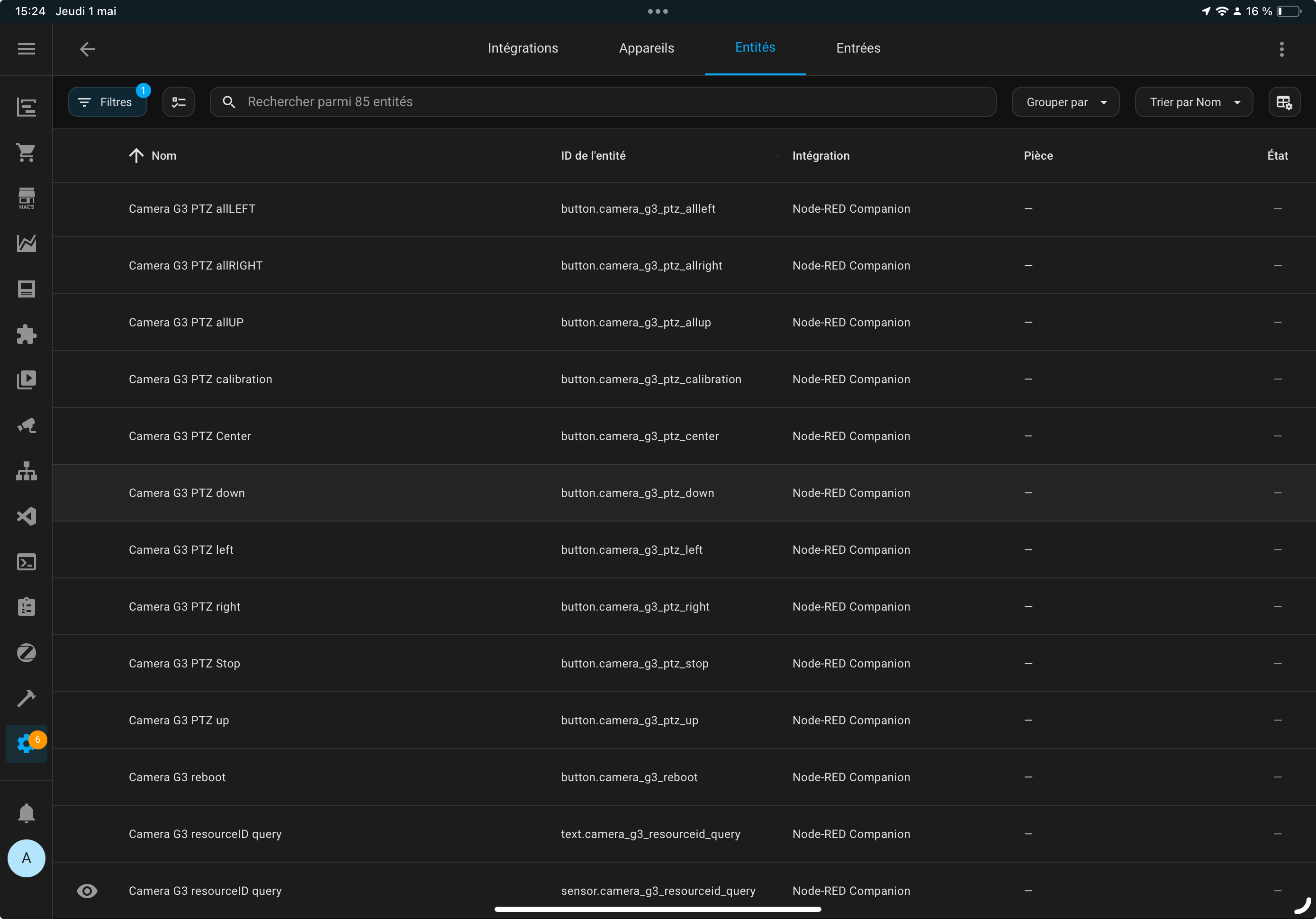Focus the Rechercher parmi 85 entités field
The image size is (1316, 919).
click(x=603, y=102)
